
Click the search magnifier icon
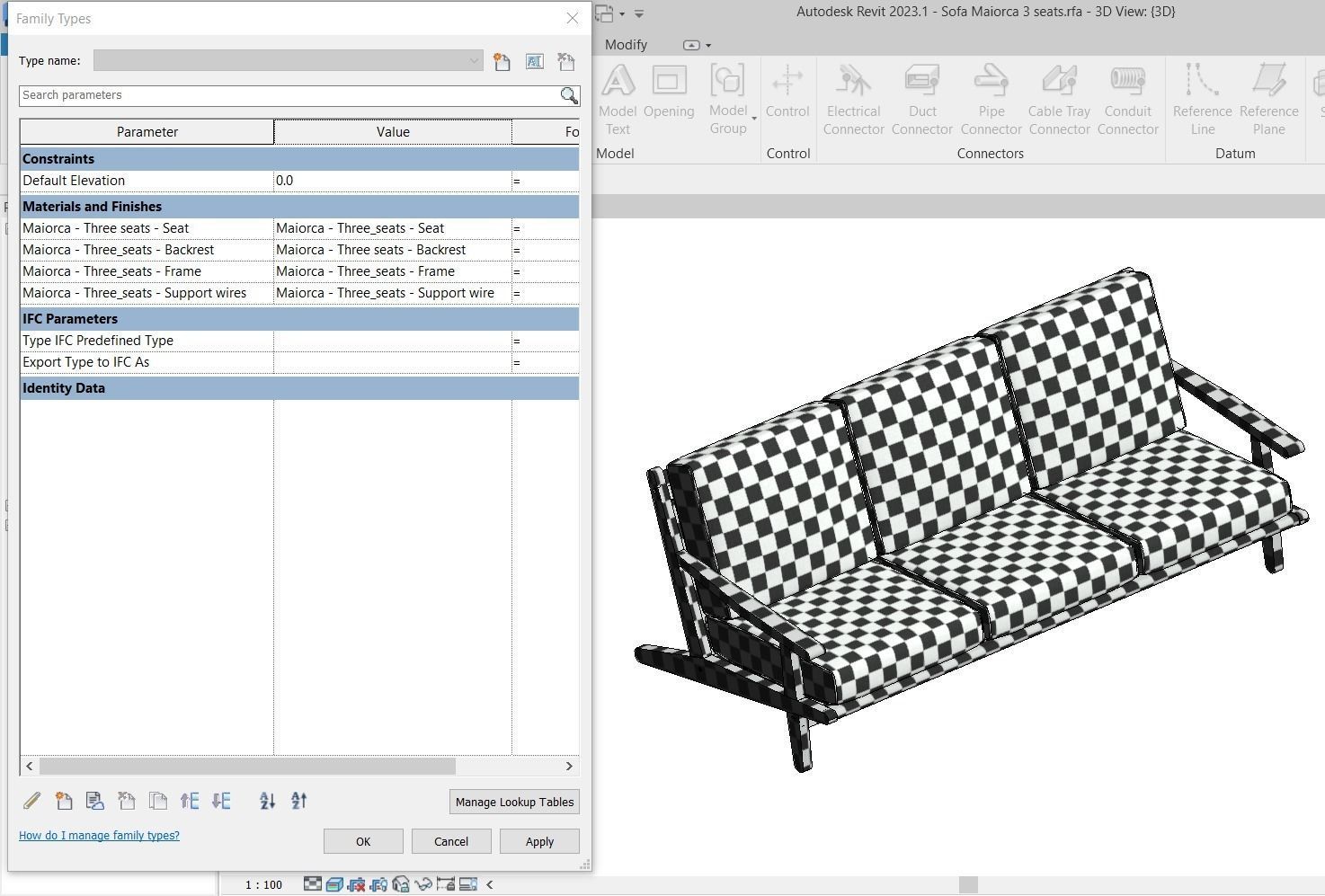[569, 95]
